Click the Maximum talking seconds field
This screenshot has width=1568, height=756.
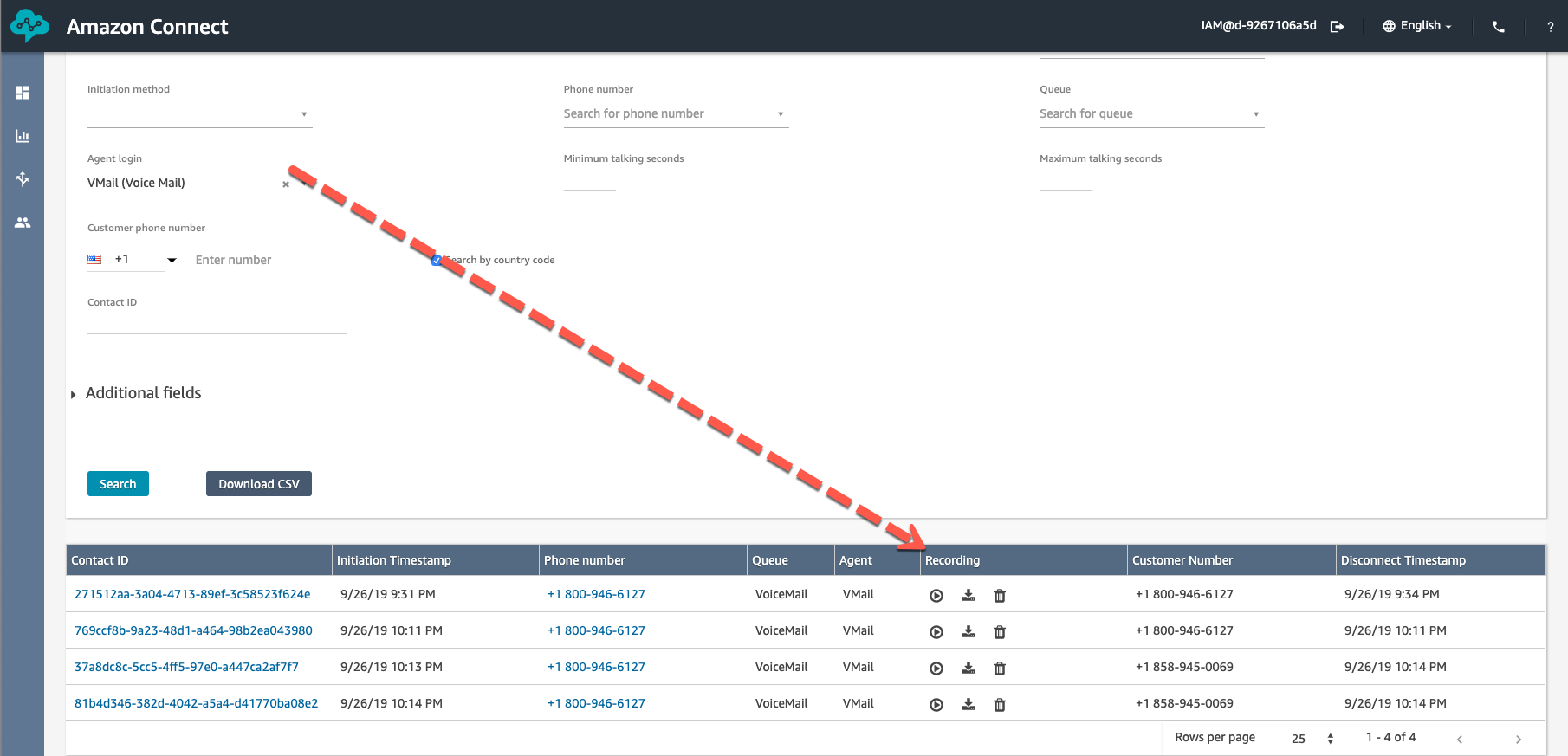[1066, 180]
